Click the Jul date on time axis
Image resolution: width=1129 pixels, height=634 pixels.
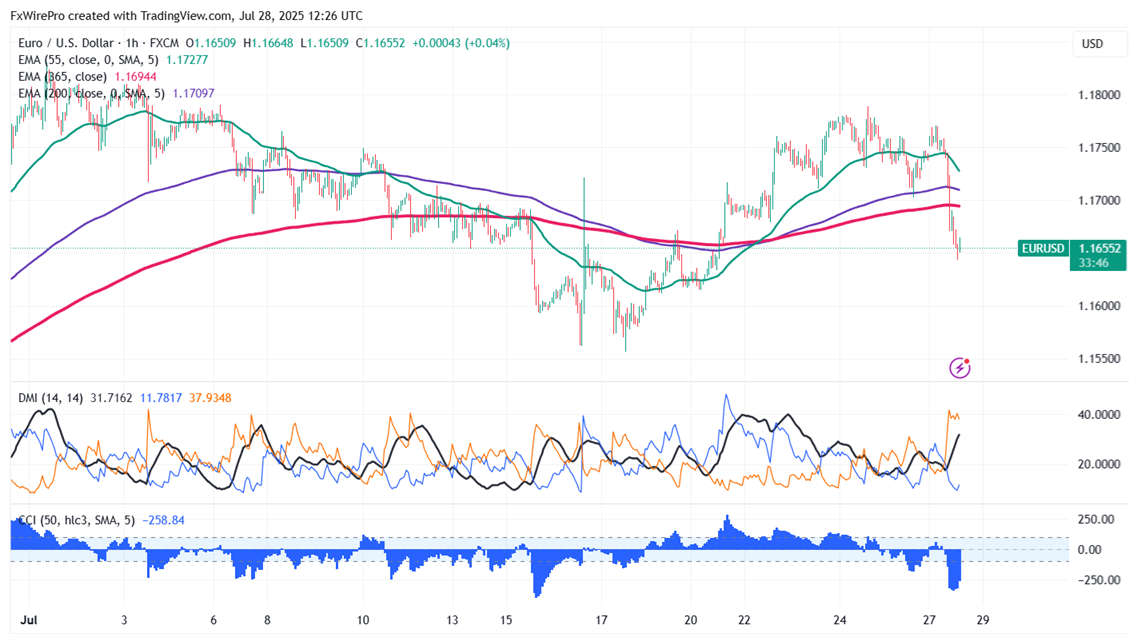(x=29, y=620)
